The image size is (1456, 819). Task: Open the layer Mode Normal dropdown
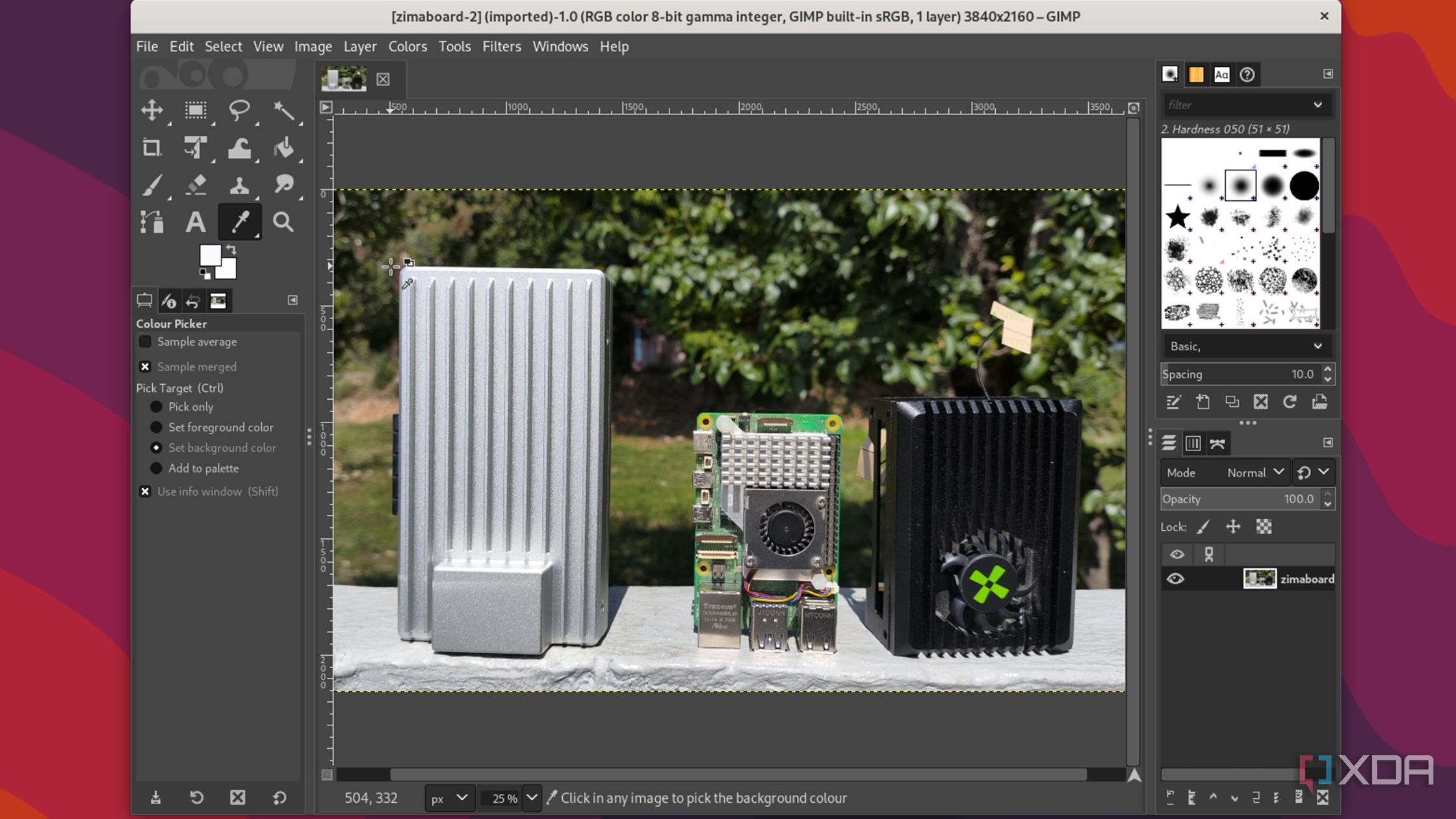[x=1225, y=473]
